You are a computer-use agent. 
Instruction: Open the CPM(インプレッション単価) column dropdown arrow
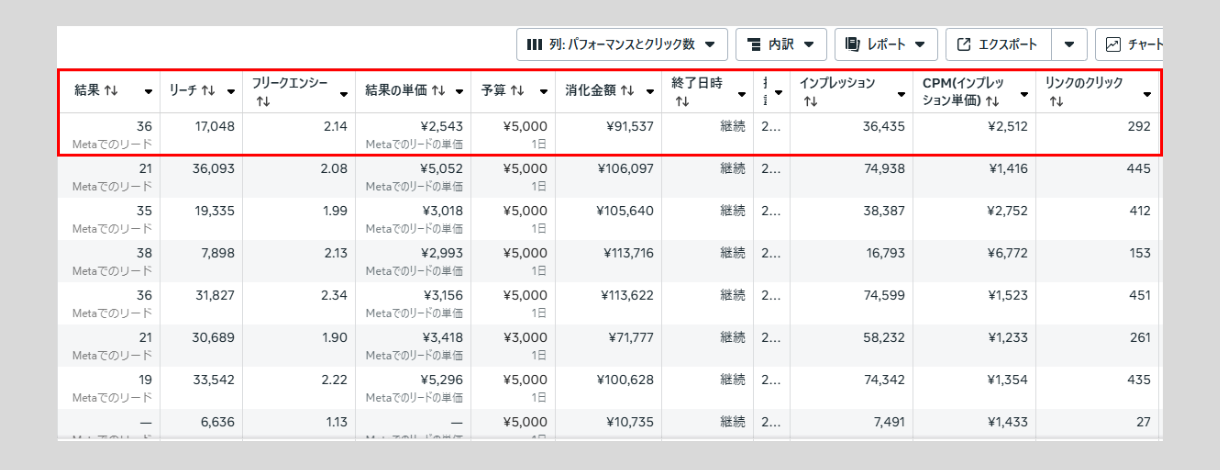[1023, 94]
